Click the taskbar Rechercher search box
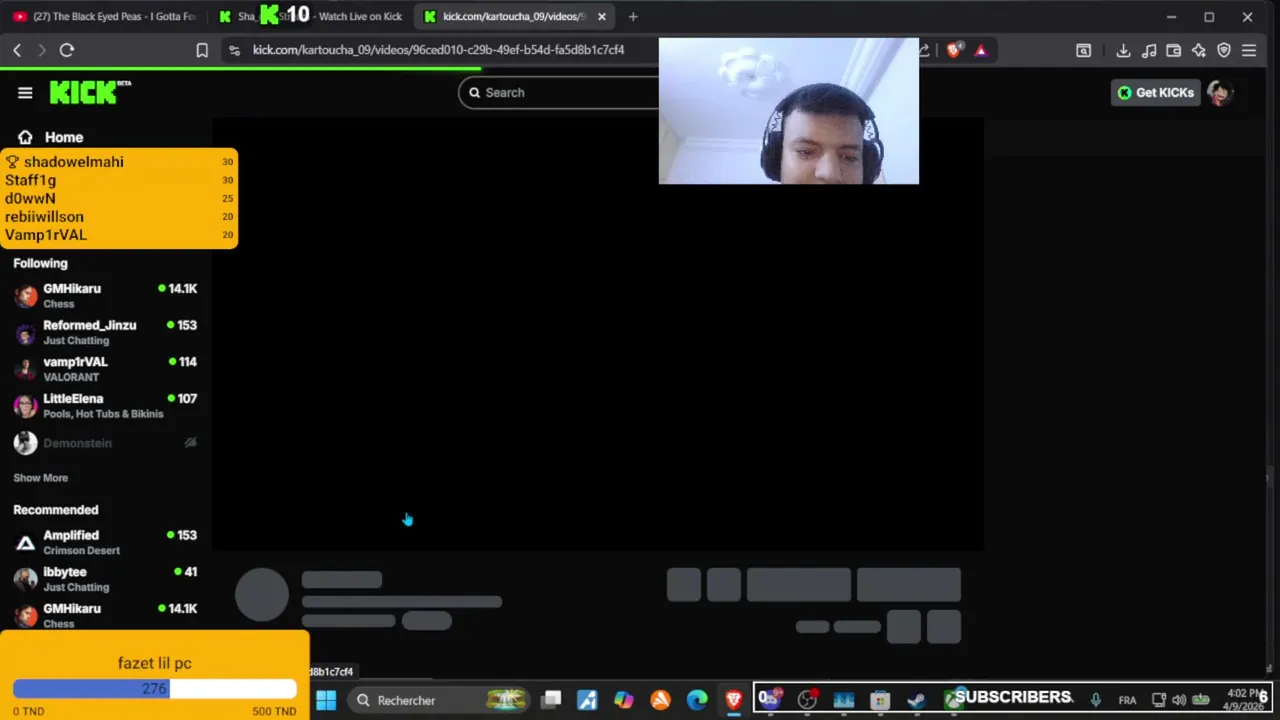Image resolution: width=1280 pixels, height=720 pixels. pos(438,700)
